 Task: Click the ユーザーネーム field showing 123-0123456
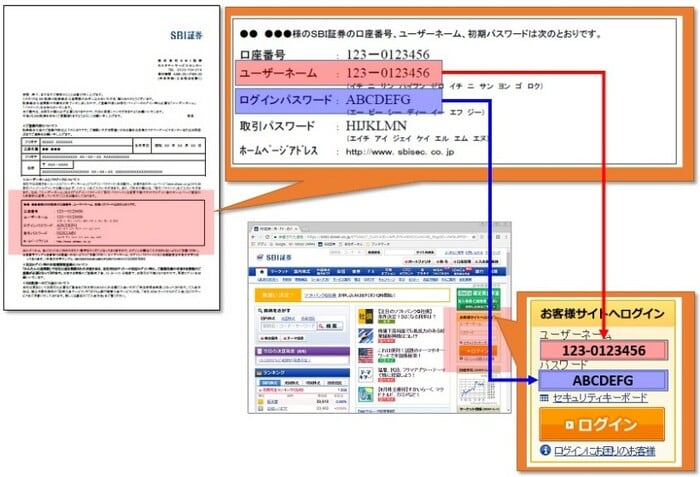pos(604,350)
